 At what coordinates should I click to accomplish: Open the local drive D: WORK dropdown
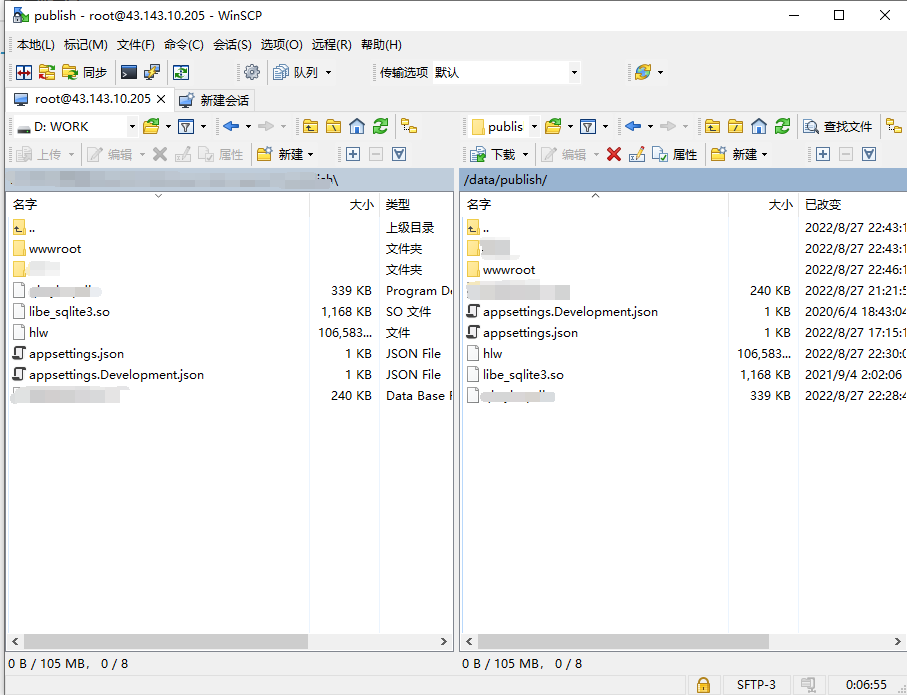(x=132, y=126)
